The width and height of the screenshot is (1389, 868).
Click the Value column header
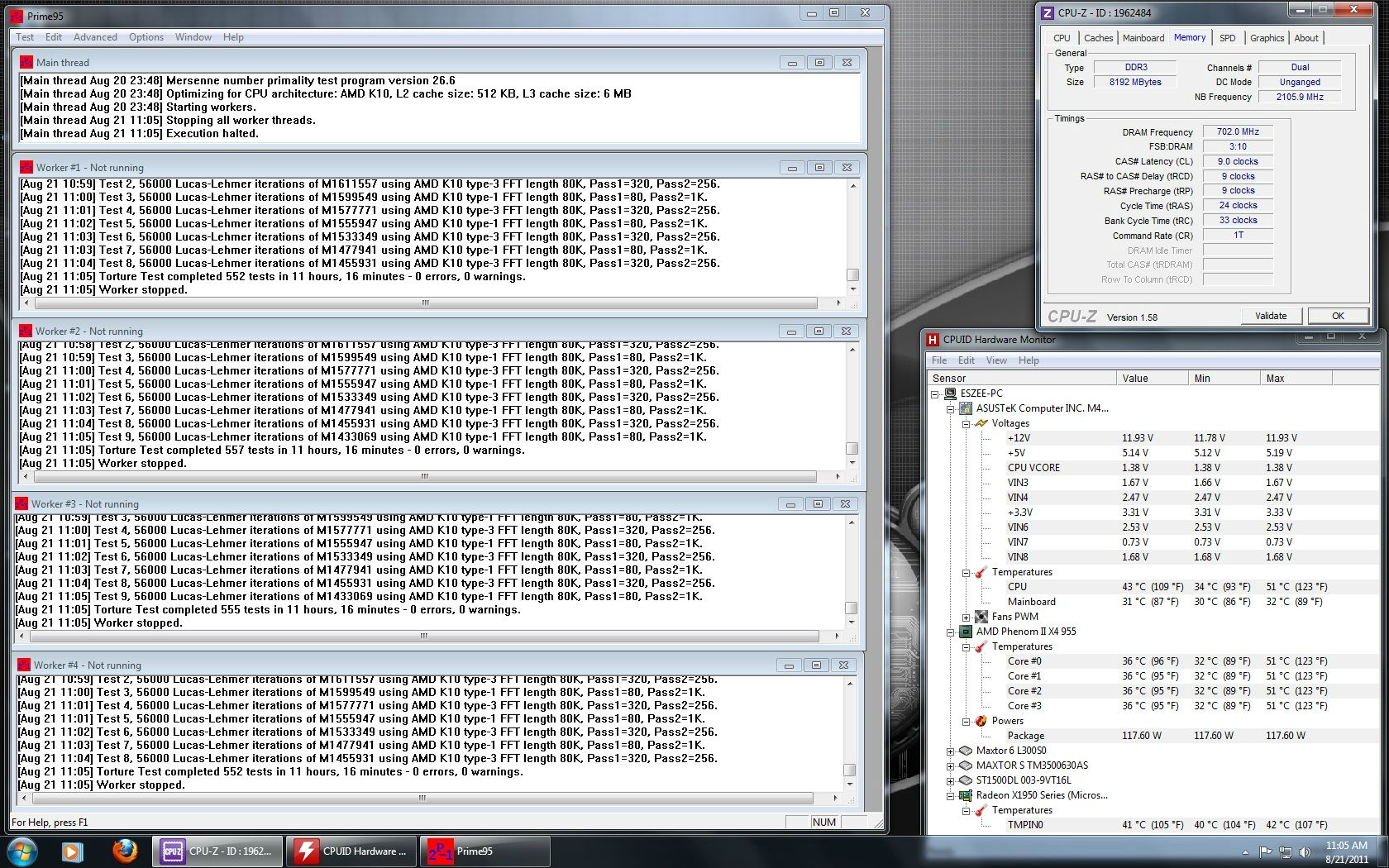tap(1151, 378)
